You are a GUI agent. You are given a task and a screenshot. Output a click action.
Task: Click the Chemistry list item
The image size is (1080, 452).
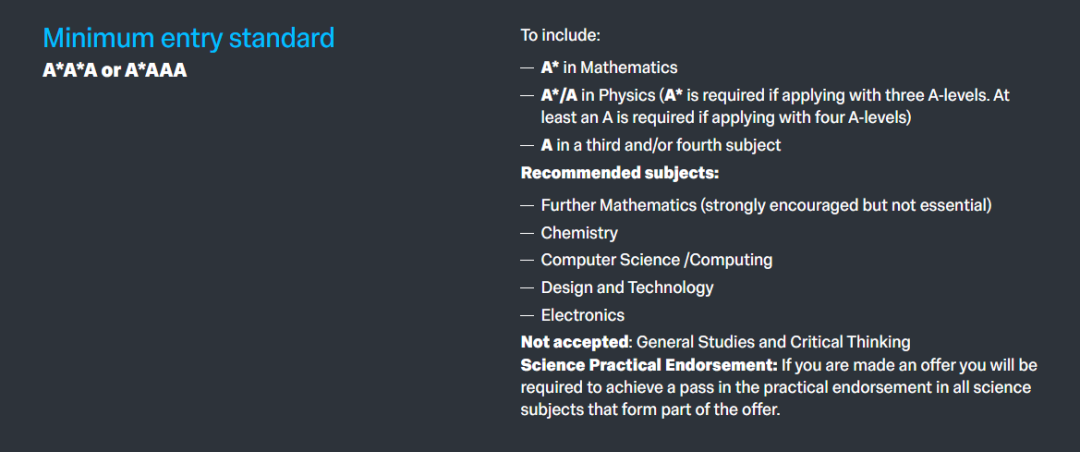tap(579, 233)
